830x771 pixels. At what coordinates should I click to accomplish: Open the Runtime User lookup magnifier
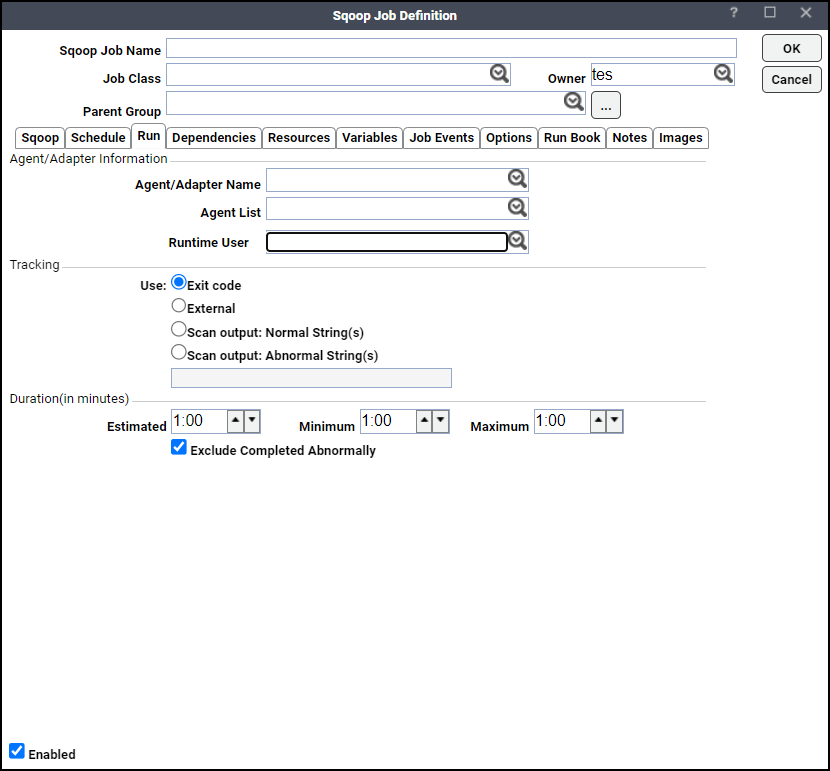coord(517,241)
